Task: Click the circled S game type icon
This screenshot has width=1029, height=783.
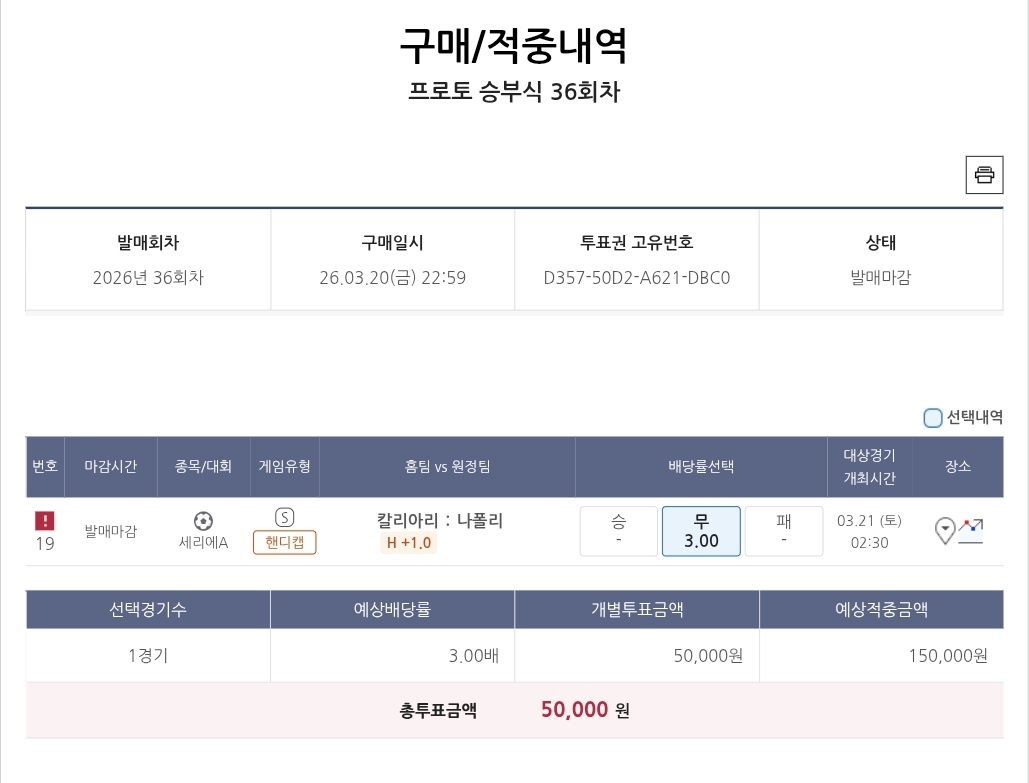Action: (x=285, y=517)
